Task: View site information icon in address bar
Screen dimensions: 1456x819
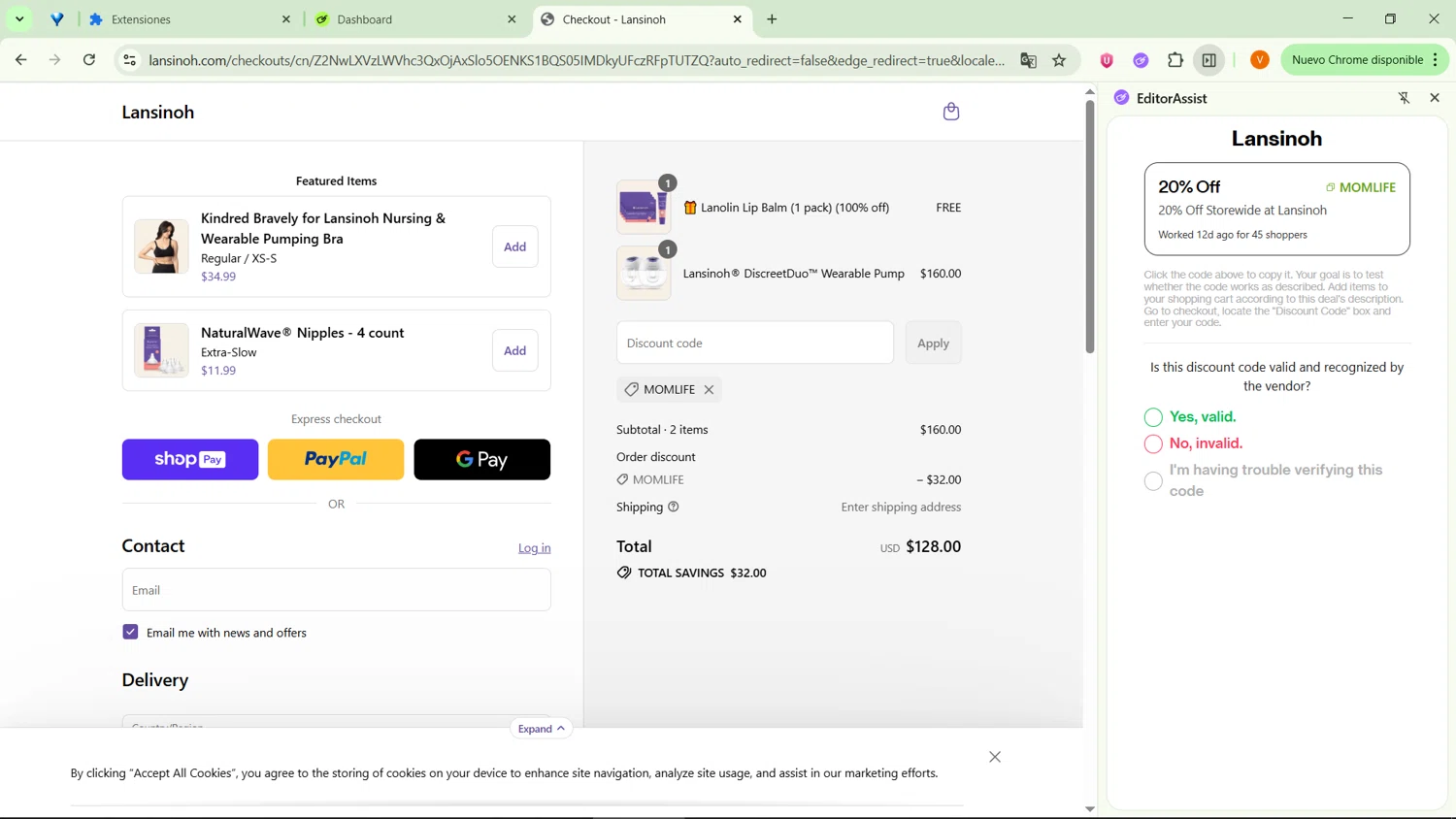Action: (129, 60)
